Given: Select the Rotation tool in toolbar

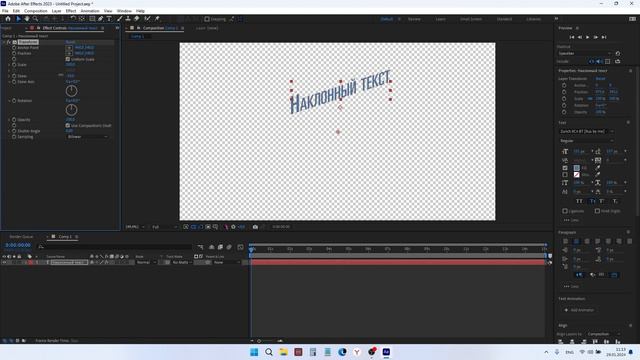Looking at the screenshot, I should coord(73,19).
